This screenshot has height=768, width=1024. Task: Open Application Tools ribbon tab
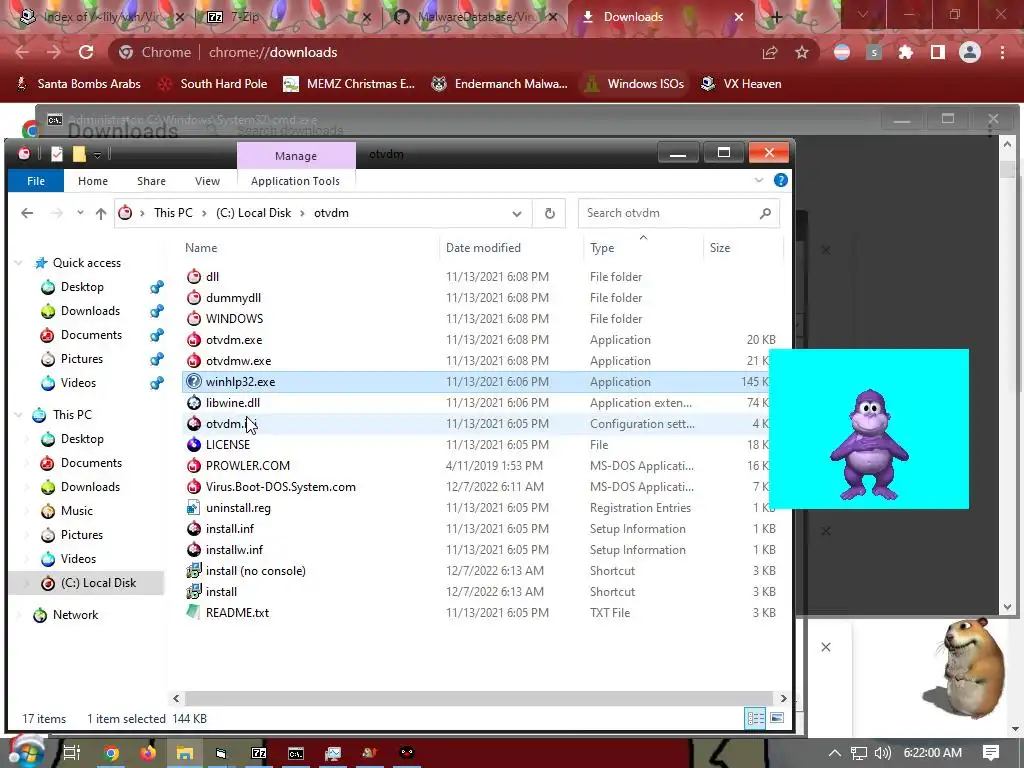(295, 181)
